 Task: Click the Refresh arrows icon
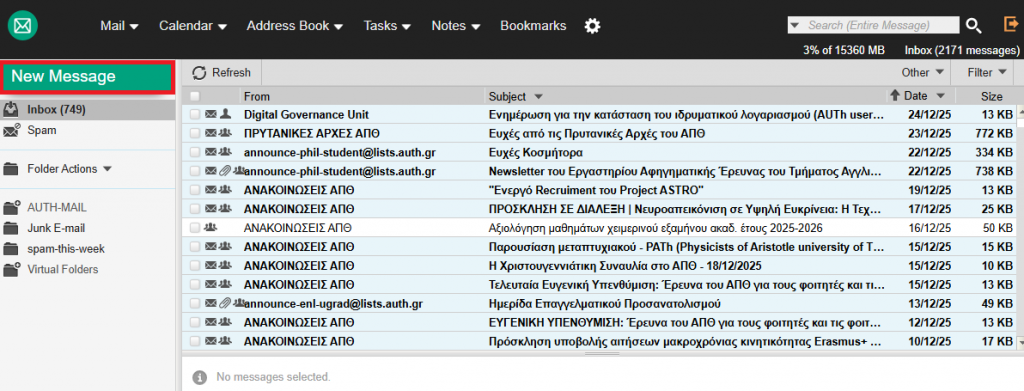click(199, 72)
